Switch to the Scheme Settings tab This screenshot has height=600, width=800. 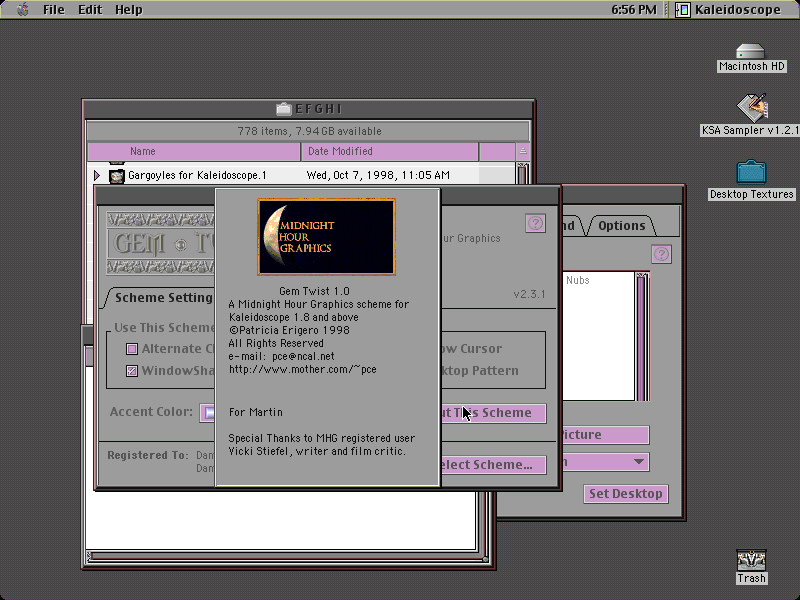point(159,298)
